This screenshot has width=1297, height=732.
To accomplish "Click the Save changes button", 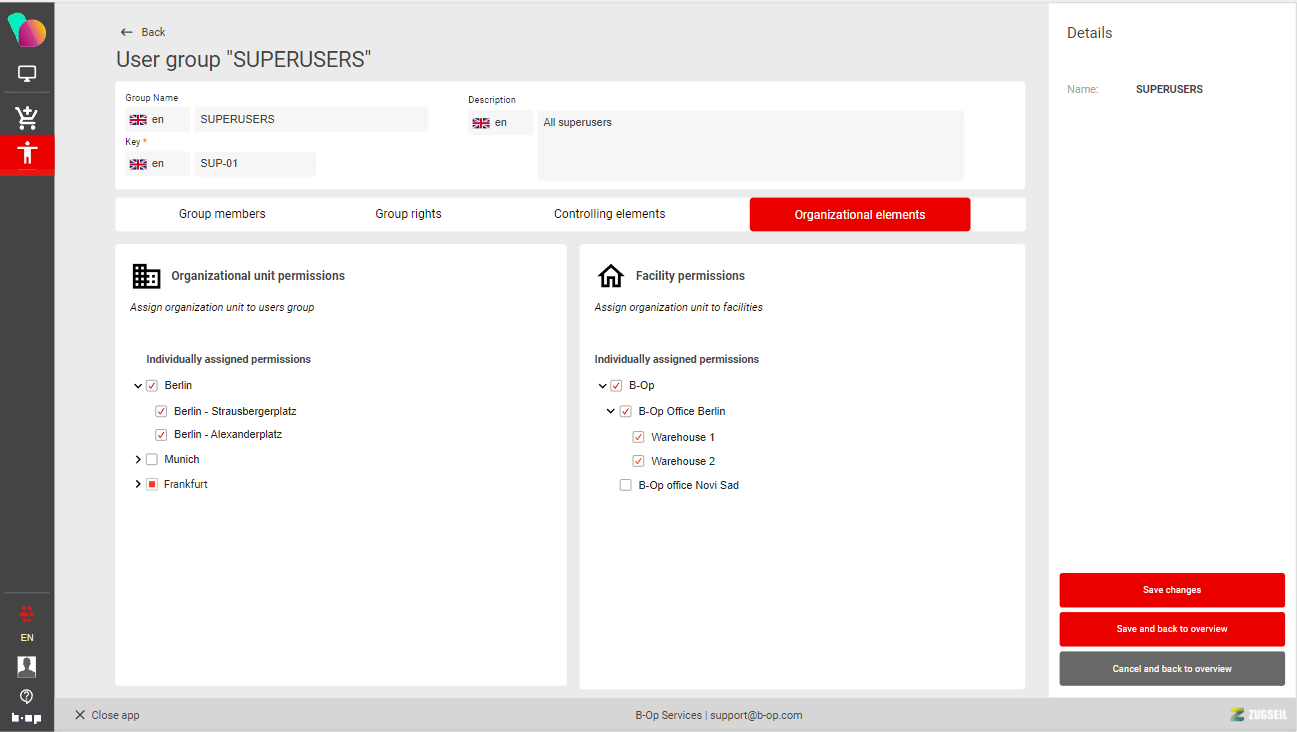I will coord(1171,590).
